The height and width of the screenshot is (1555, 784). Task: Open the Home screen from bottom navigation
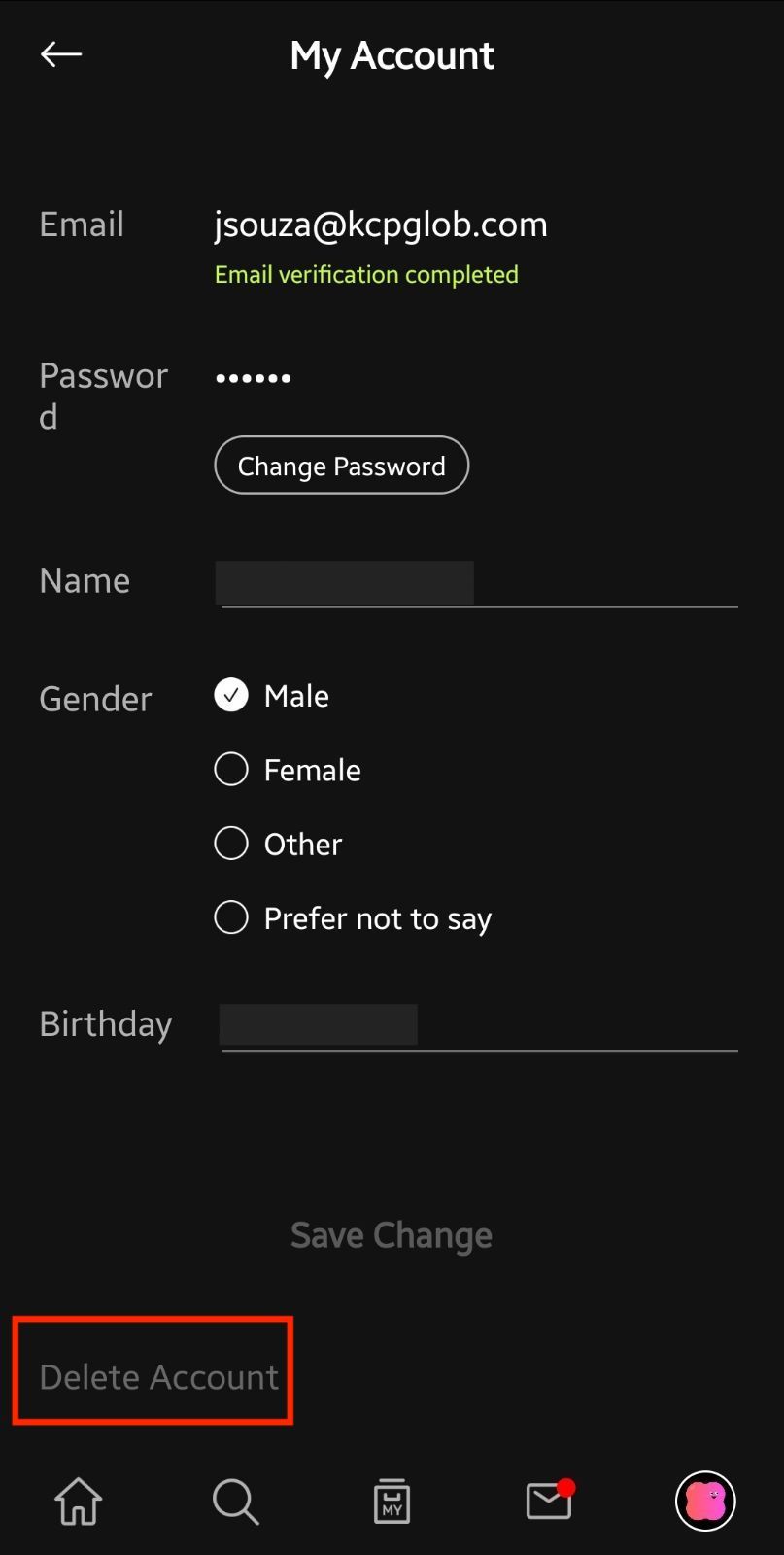coord(78,1501)
